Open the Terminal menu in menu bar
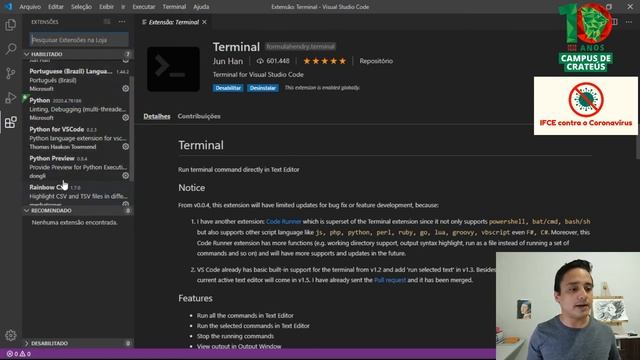Viewport: 640px width, 360px height. coord(174,7)
